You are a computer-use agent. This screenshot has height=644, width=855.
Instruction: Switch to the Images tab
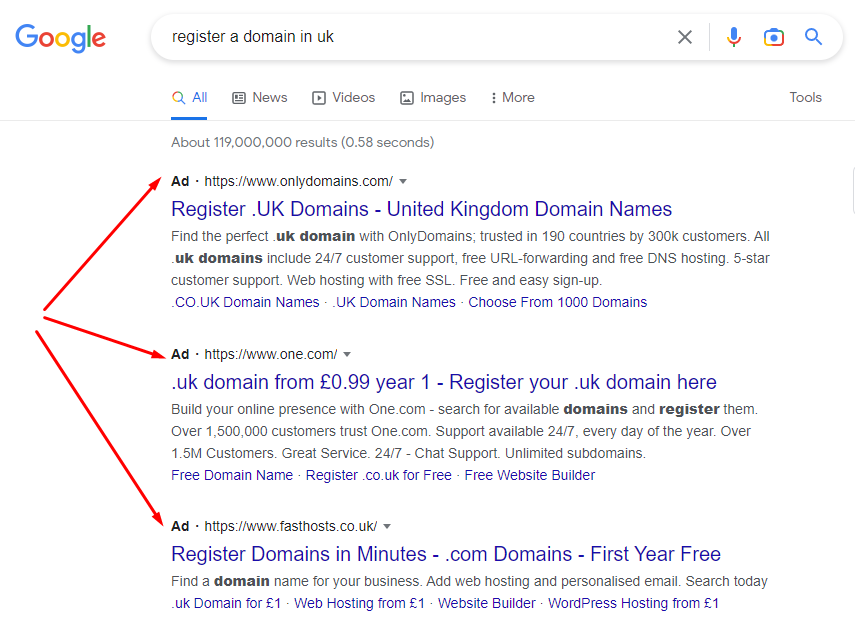433,98
